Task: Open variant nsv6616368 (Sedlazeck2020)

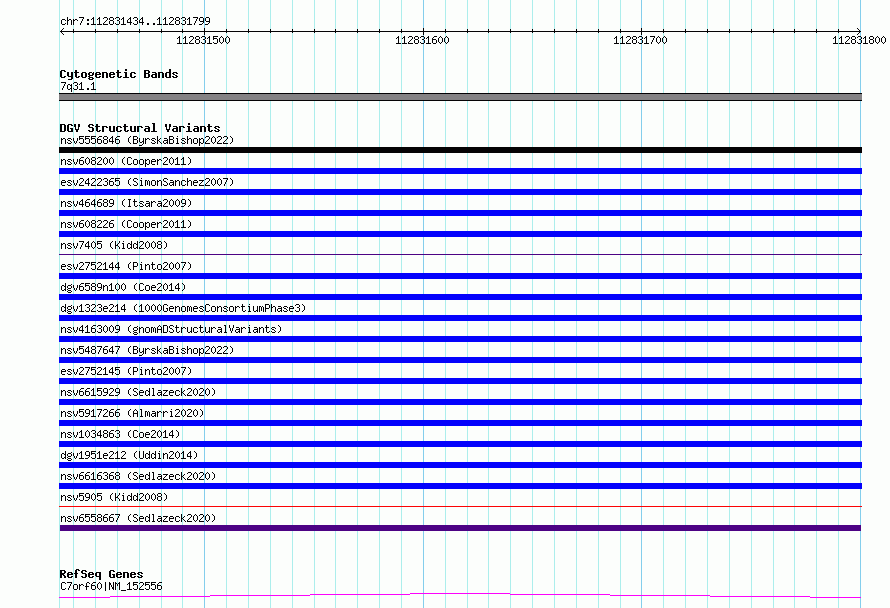Action: (x=138, y=476)
